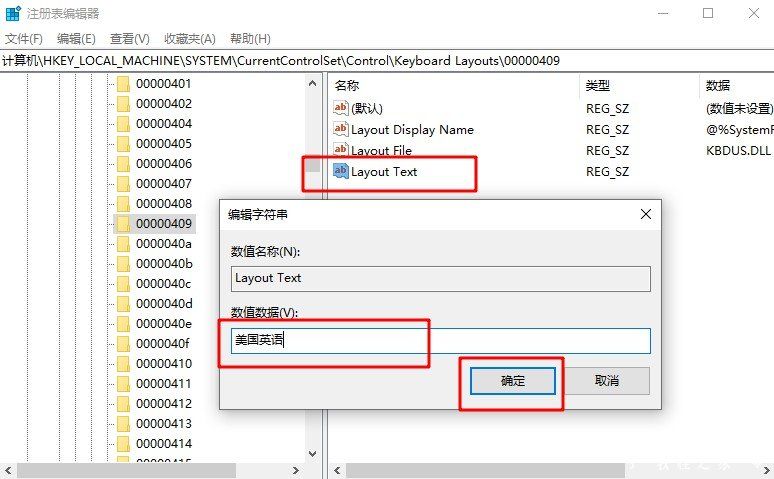774x479 pixels.
Task: Select folder icon of key 00000408
Action: click(123, 204)
